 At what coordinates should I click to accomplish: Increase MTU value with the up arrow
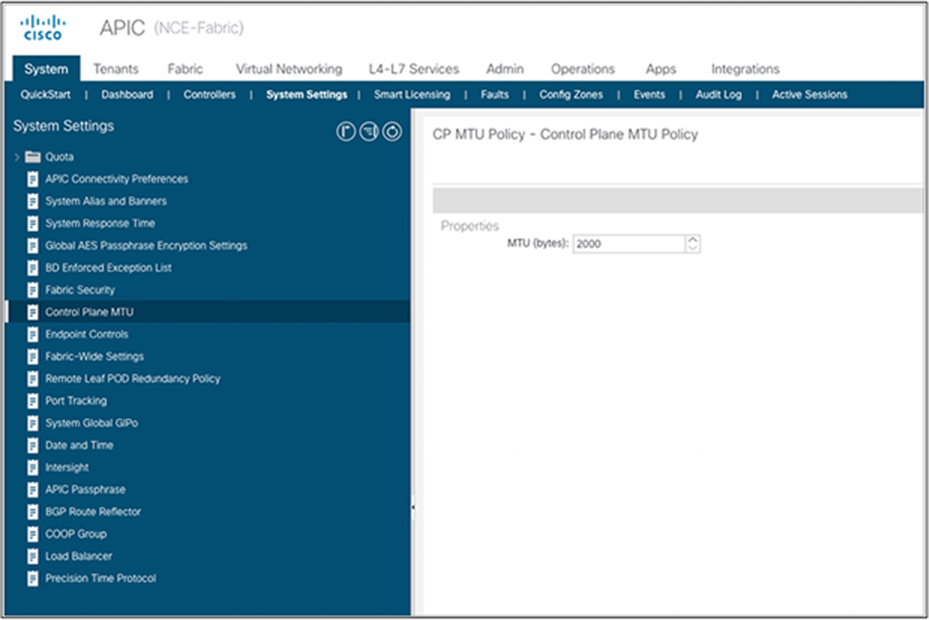pos(693,240)
